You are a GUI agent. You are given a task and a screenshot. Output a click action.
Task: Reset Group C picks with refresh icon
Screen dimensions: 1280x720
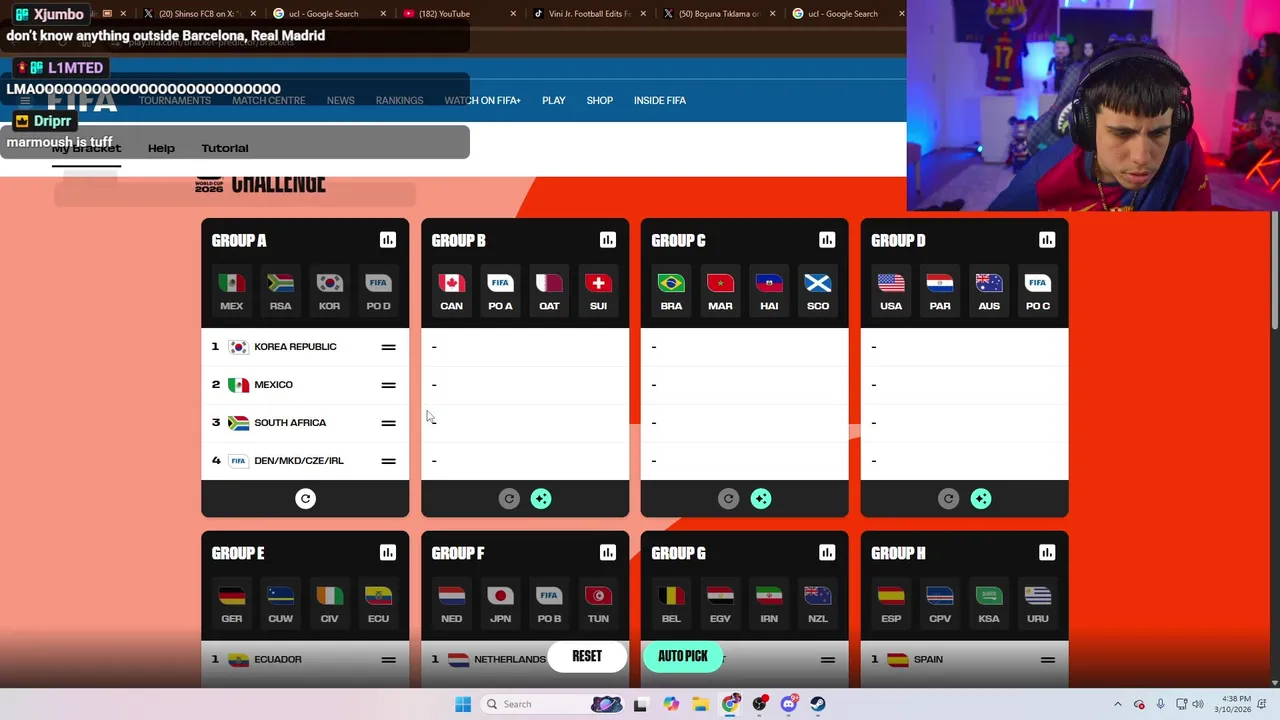728,498
